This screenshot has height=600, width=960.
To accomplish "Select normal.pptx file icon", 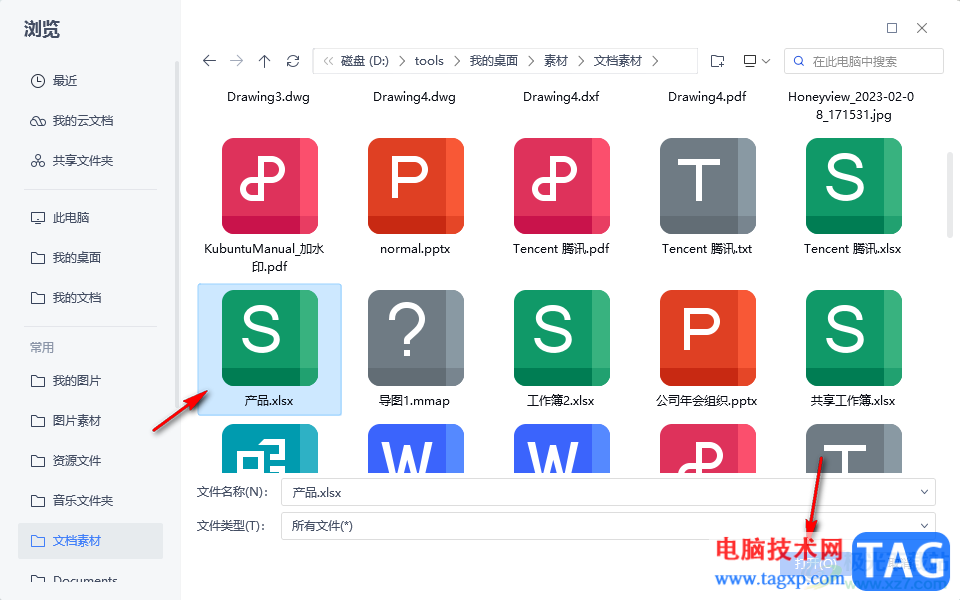I will pyautogui.click(x=416, y=186).
